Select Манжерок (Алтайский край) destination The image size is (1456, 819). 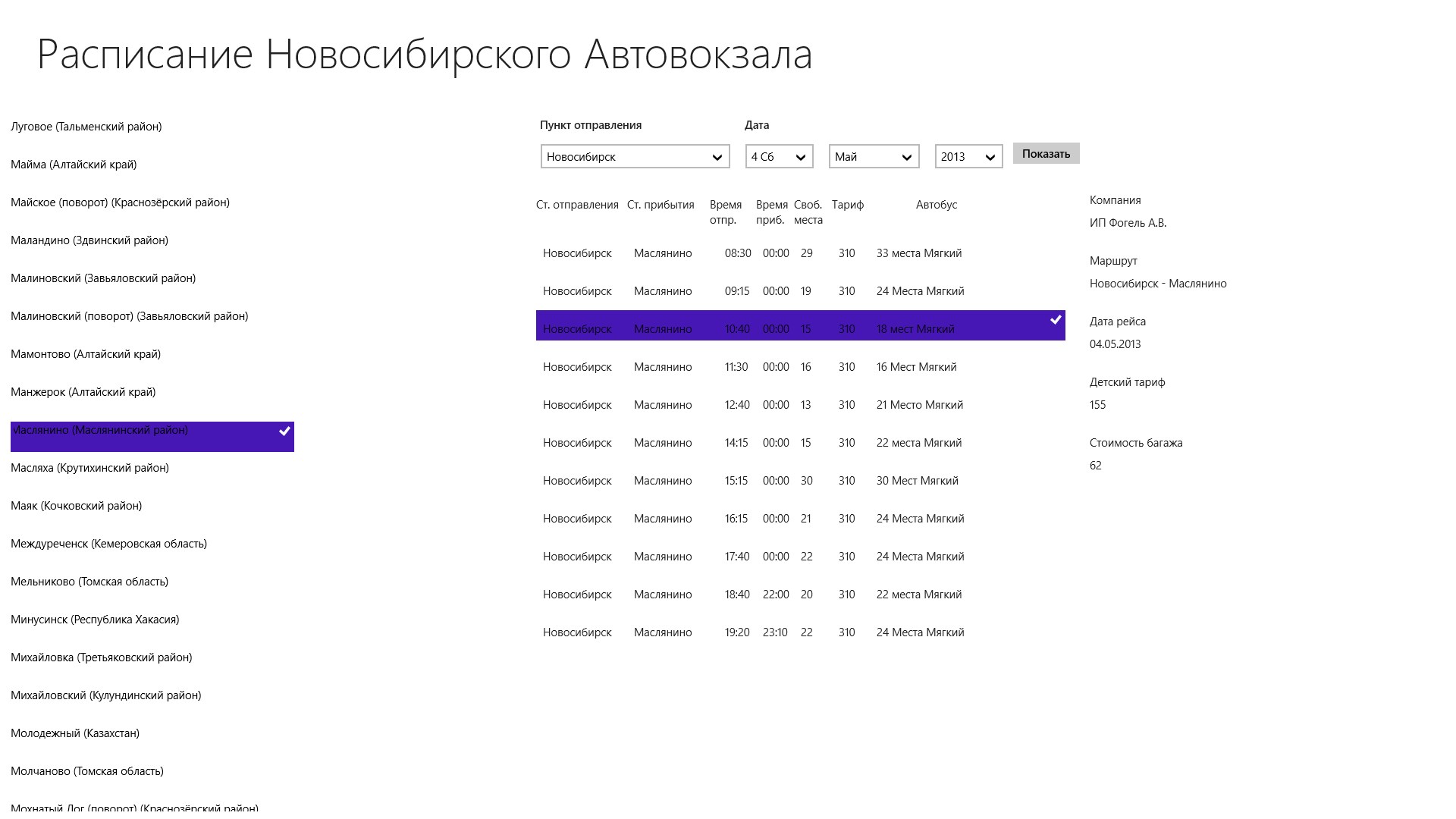[x=83, y=392]
